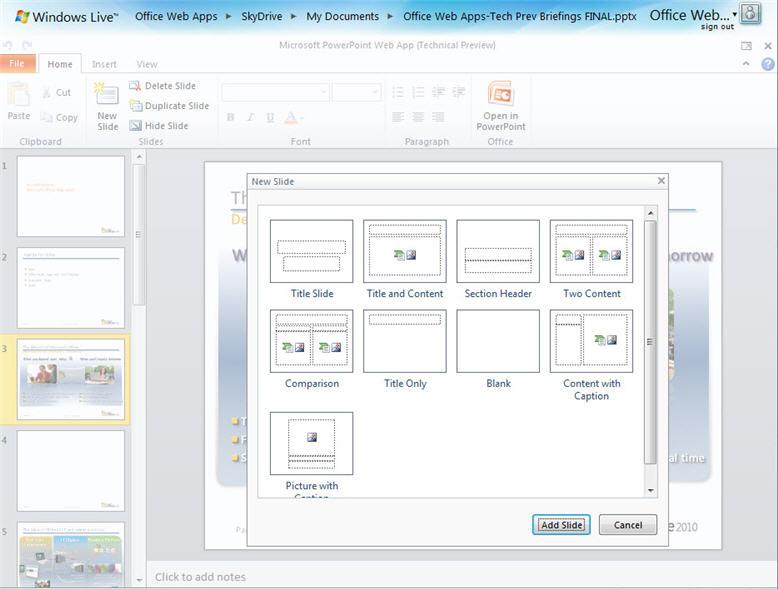Choose the Title and Content layout

pos(405,252)
